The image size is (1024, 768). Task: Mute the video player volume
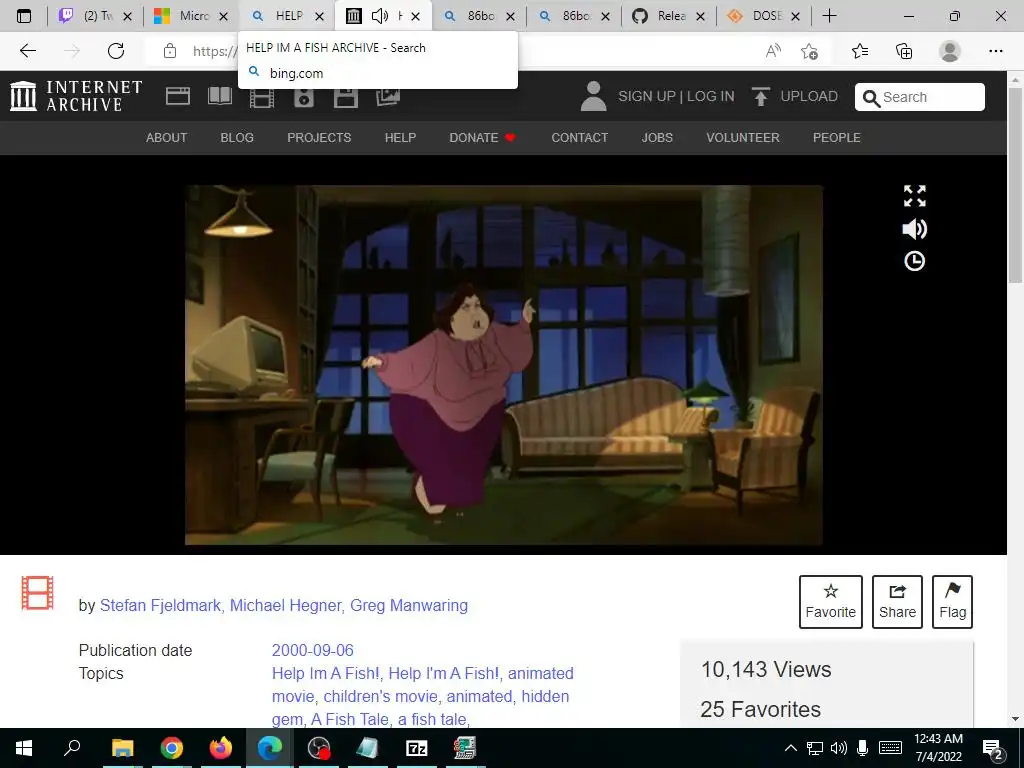pos(914,229)
